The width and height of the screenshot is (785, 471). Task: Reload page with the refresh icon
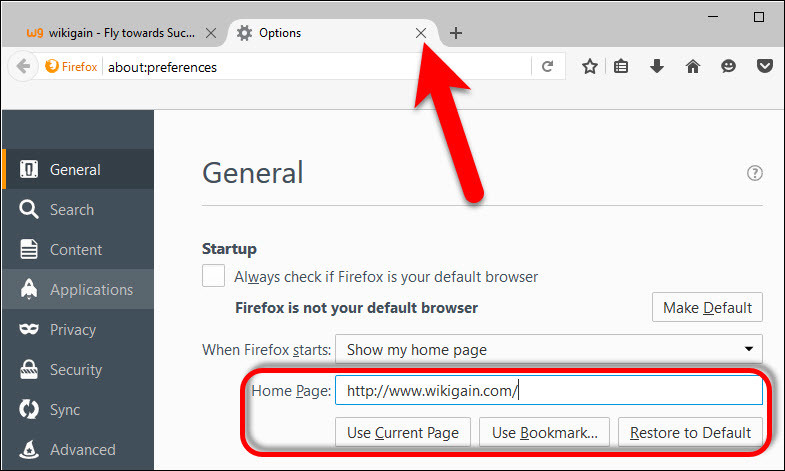547,67
